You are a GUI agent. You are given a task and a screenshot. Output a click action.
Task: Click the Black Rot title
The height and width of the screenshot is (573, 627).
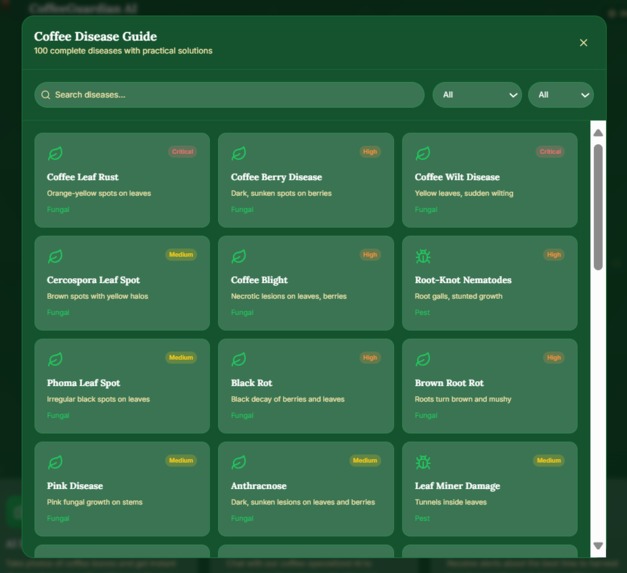coord(252,383)
